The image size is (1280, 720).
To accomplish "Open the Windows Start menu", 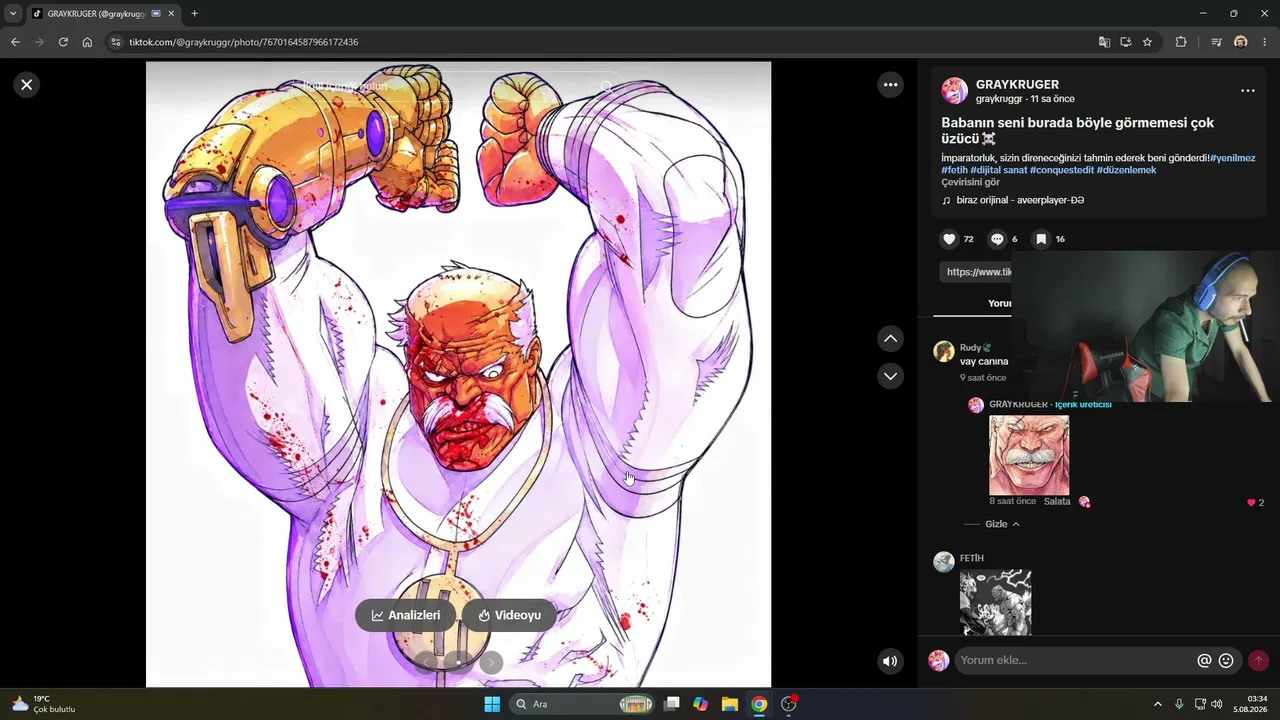I will point(492,704).
